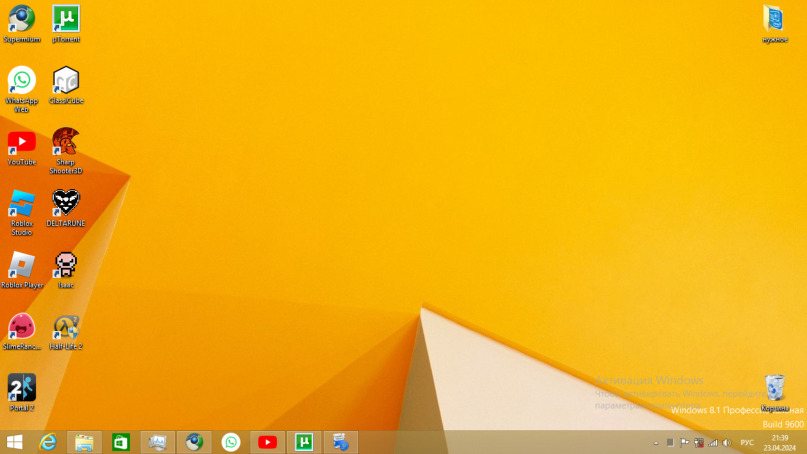Open the Windows Store taskbar icon

(x=121, y=442)
